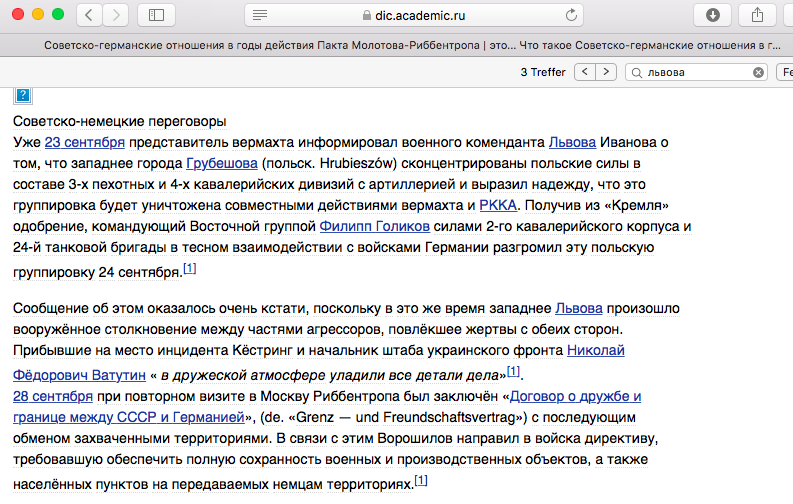Open the Николай Фёдорович Ватутин link
This screenshot has width=793, height=504.
point(596,350)
